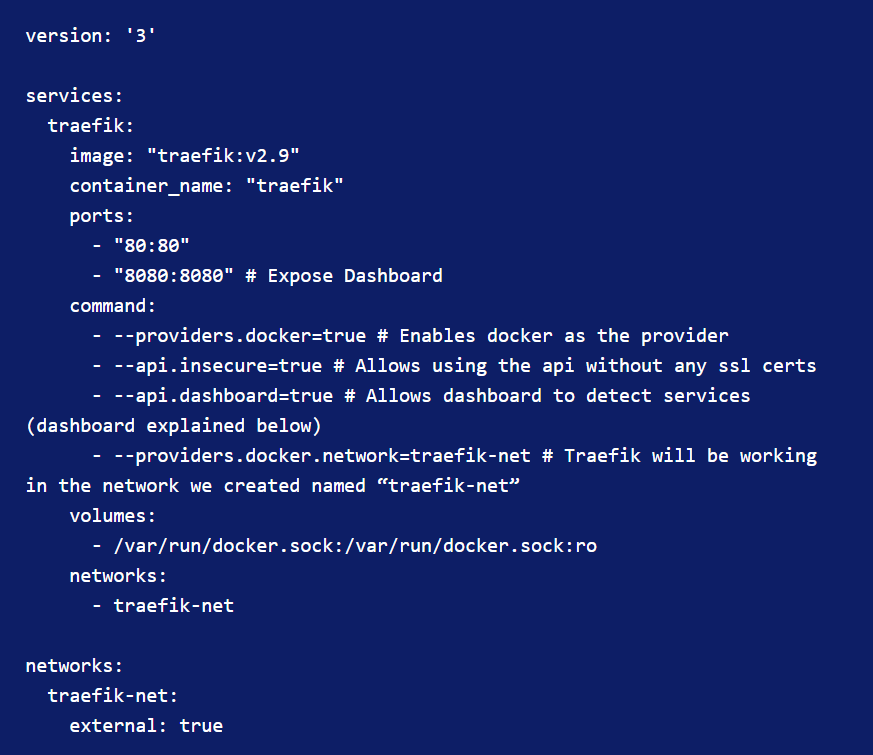
Task: Select the services: key
Action: pyautogui.click(x=74, y=96)
